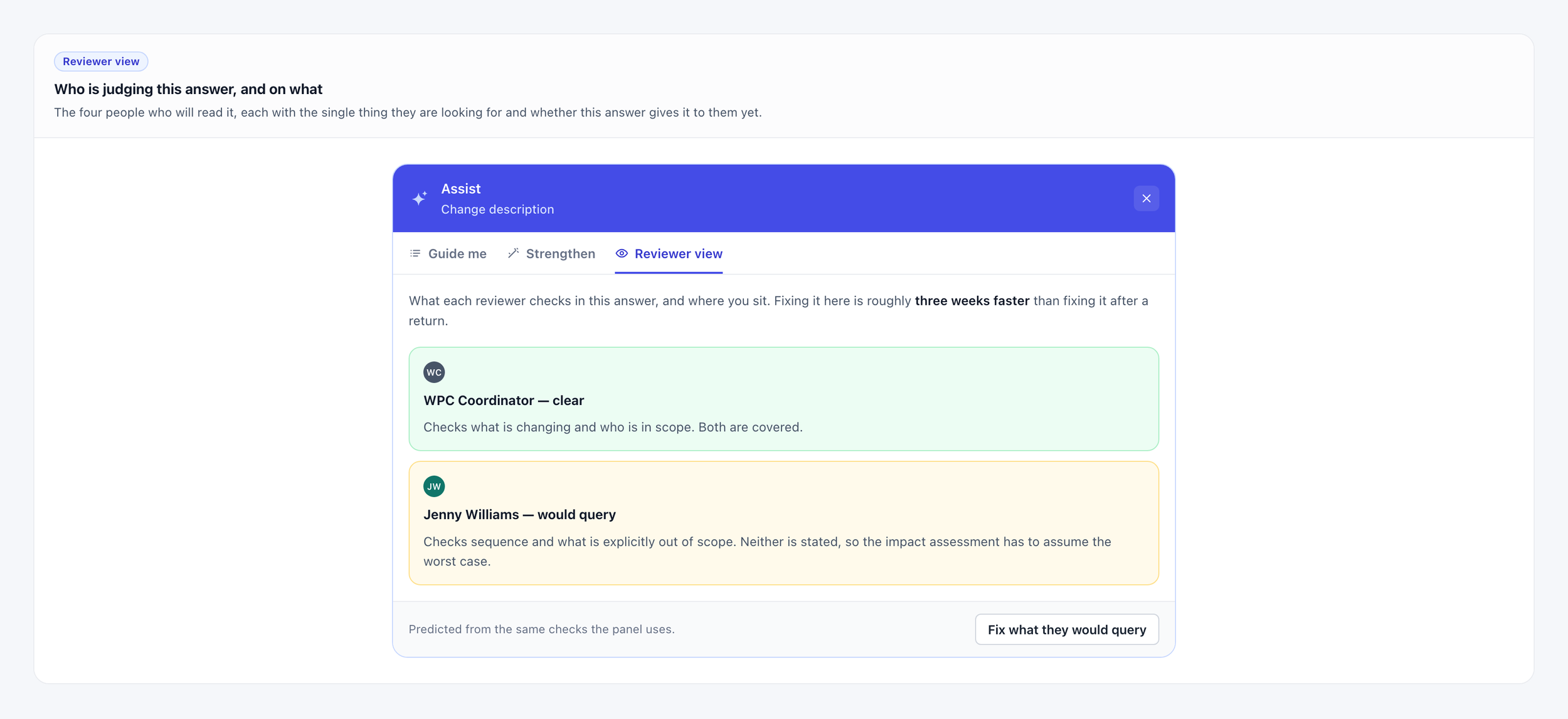Select the WPC Coordinator — clear heading
Image resolution: width=1568 pixels, height=719 pixels.
point(504,401)
